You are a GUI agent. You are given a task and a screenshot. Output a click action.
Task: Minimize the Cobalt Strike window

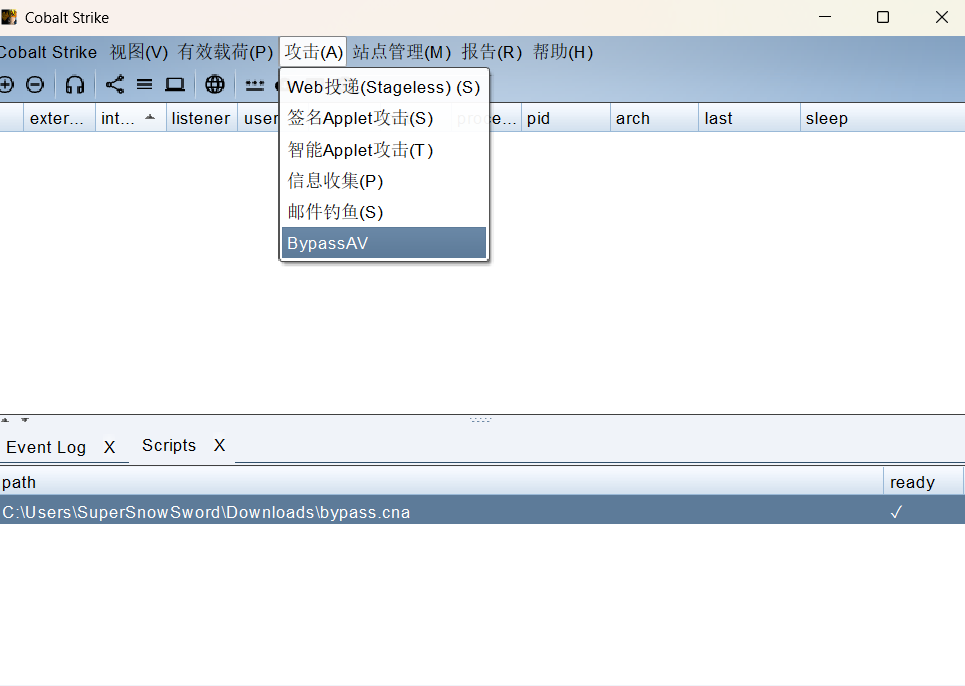click(825, 17)
